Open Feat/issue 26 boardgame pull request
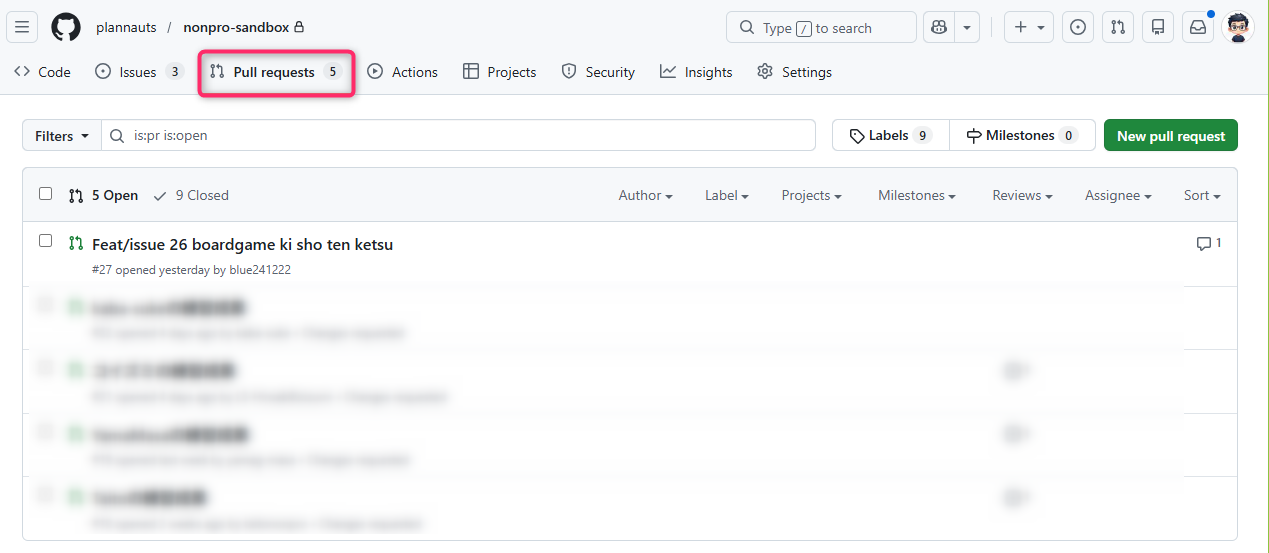1269x553 pixels. 242,244
